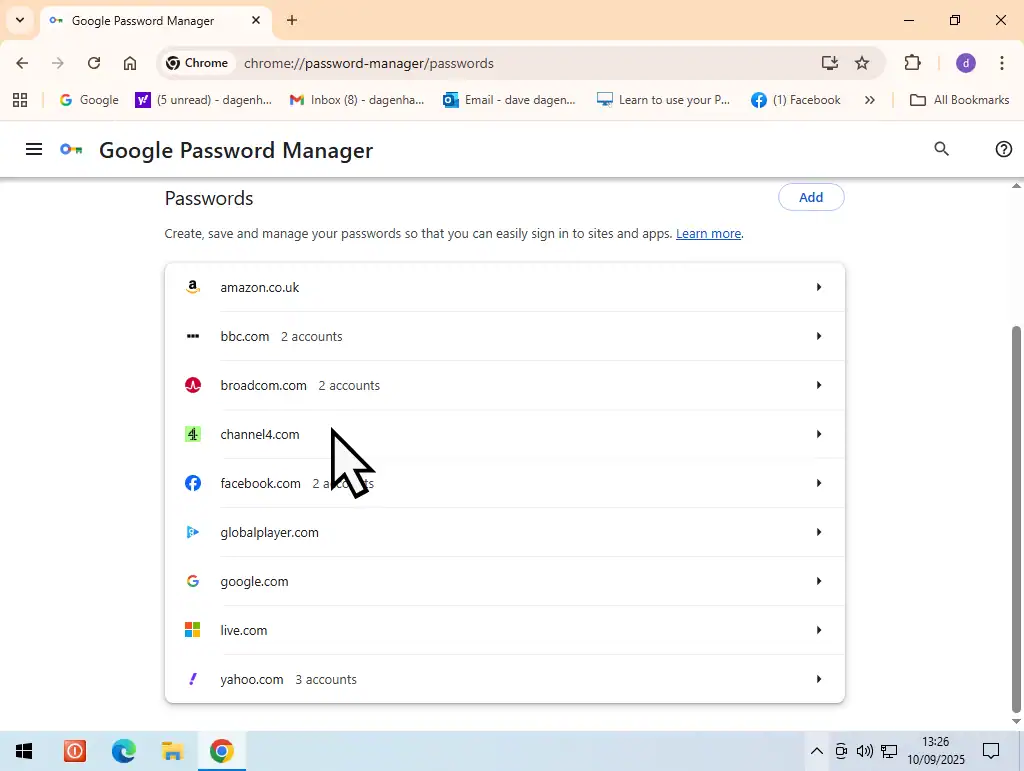1024x771 pixels.
Task: Click the install app icon in address bar
Action: coord(829,63)
